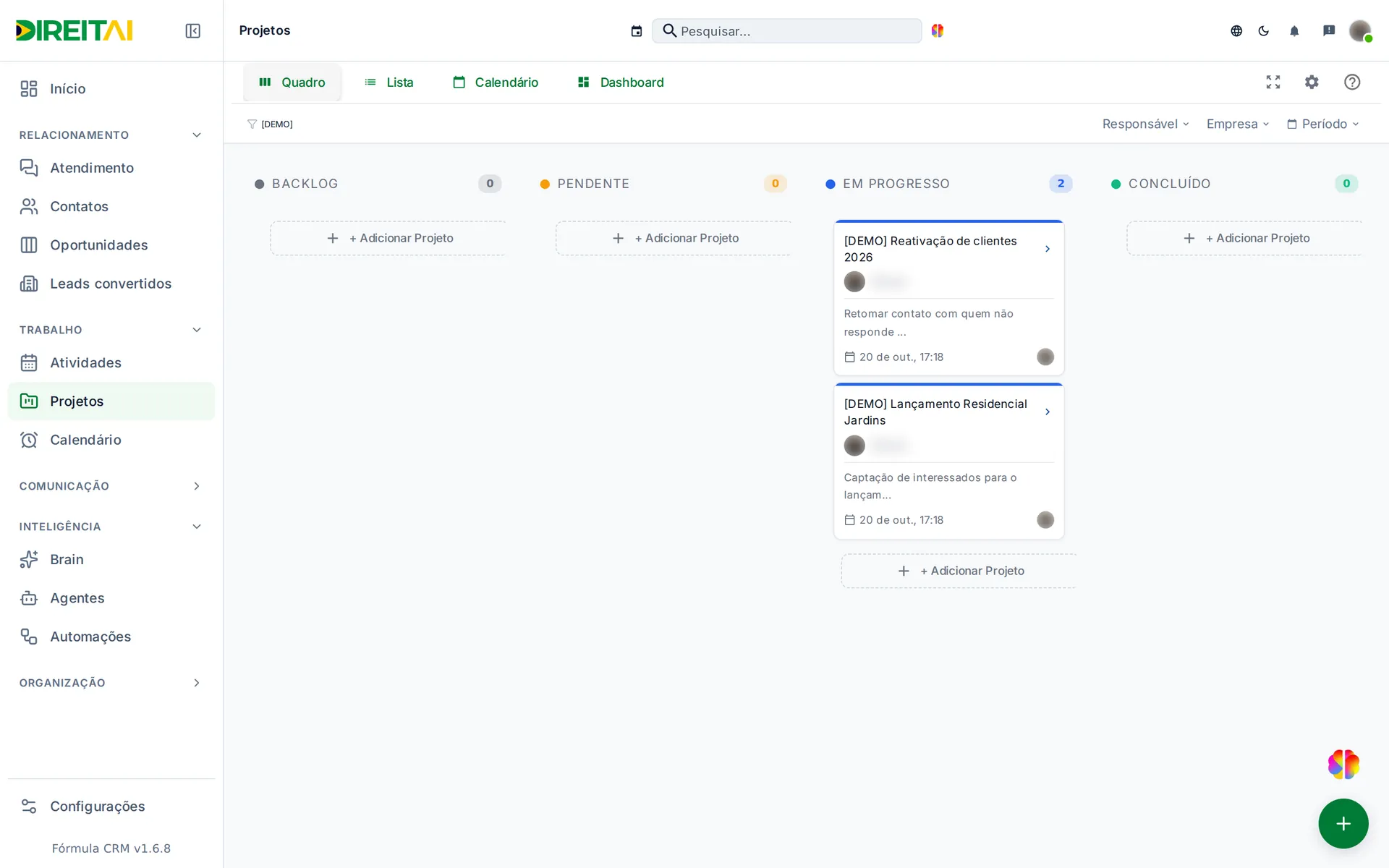This screenshot has height=868, width=1389.
Task: Open Leads convertidos in the sidebar
Action: coord(111,284)
